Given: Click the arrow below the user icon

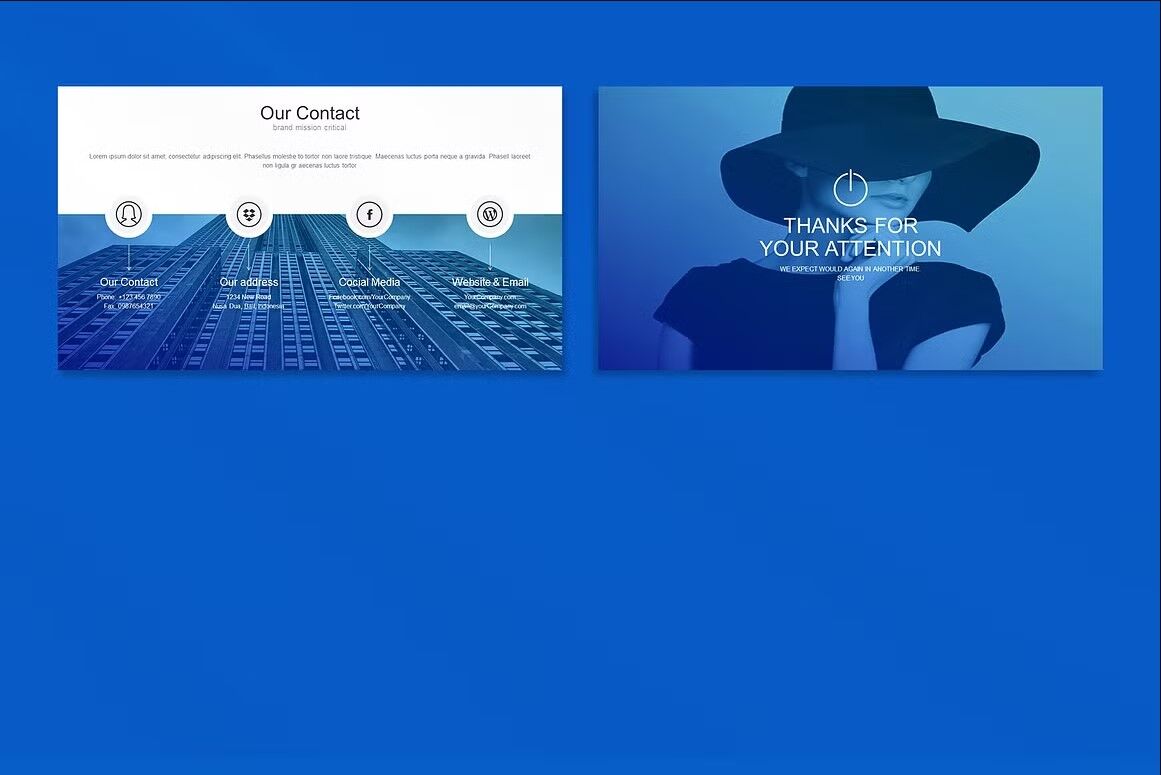Looking at the screenshot, I should 128,257.
